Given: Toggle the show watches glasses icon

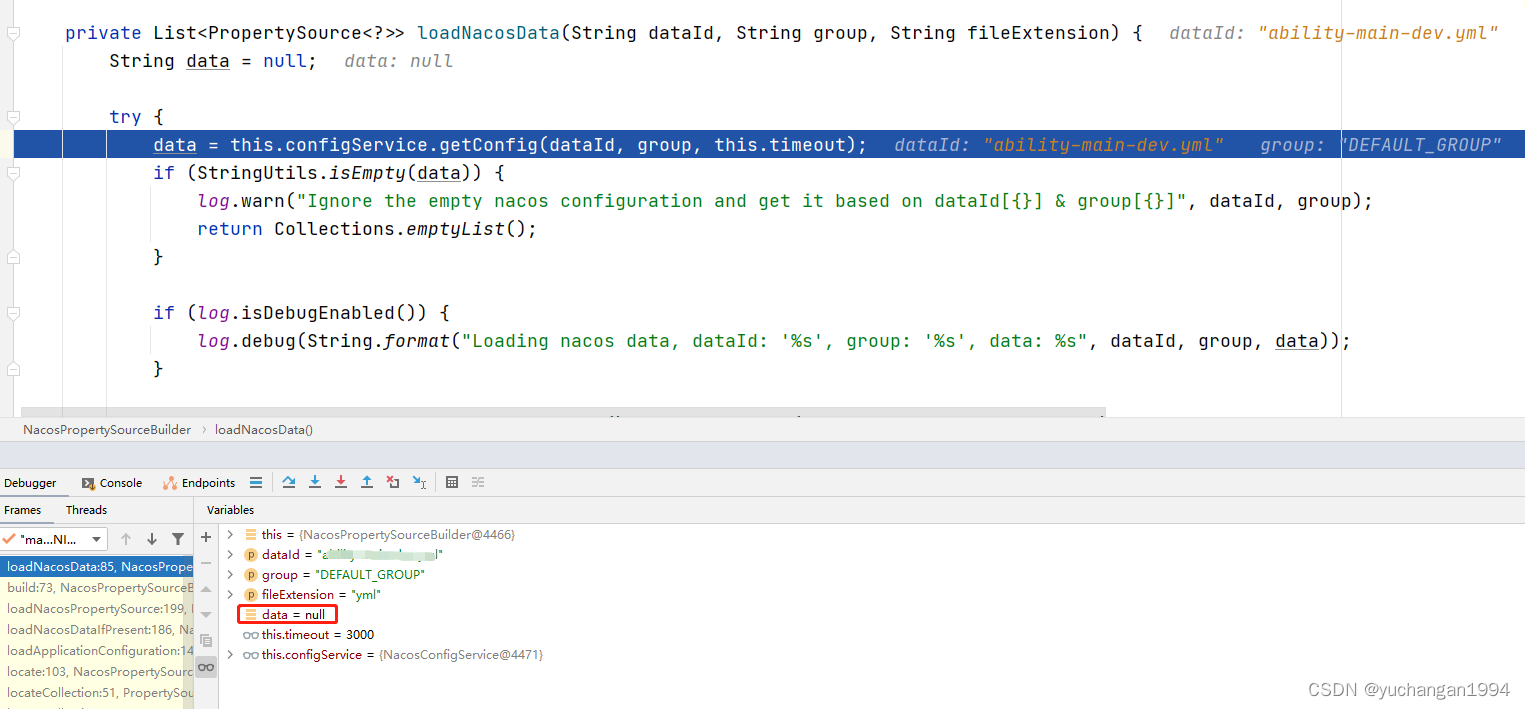Looking at the screenshot, I should (206, 667).
